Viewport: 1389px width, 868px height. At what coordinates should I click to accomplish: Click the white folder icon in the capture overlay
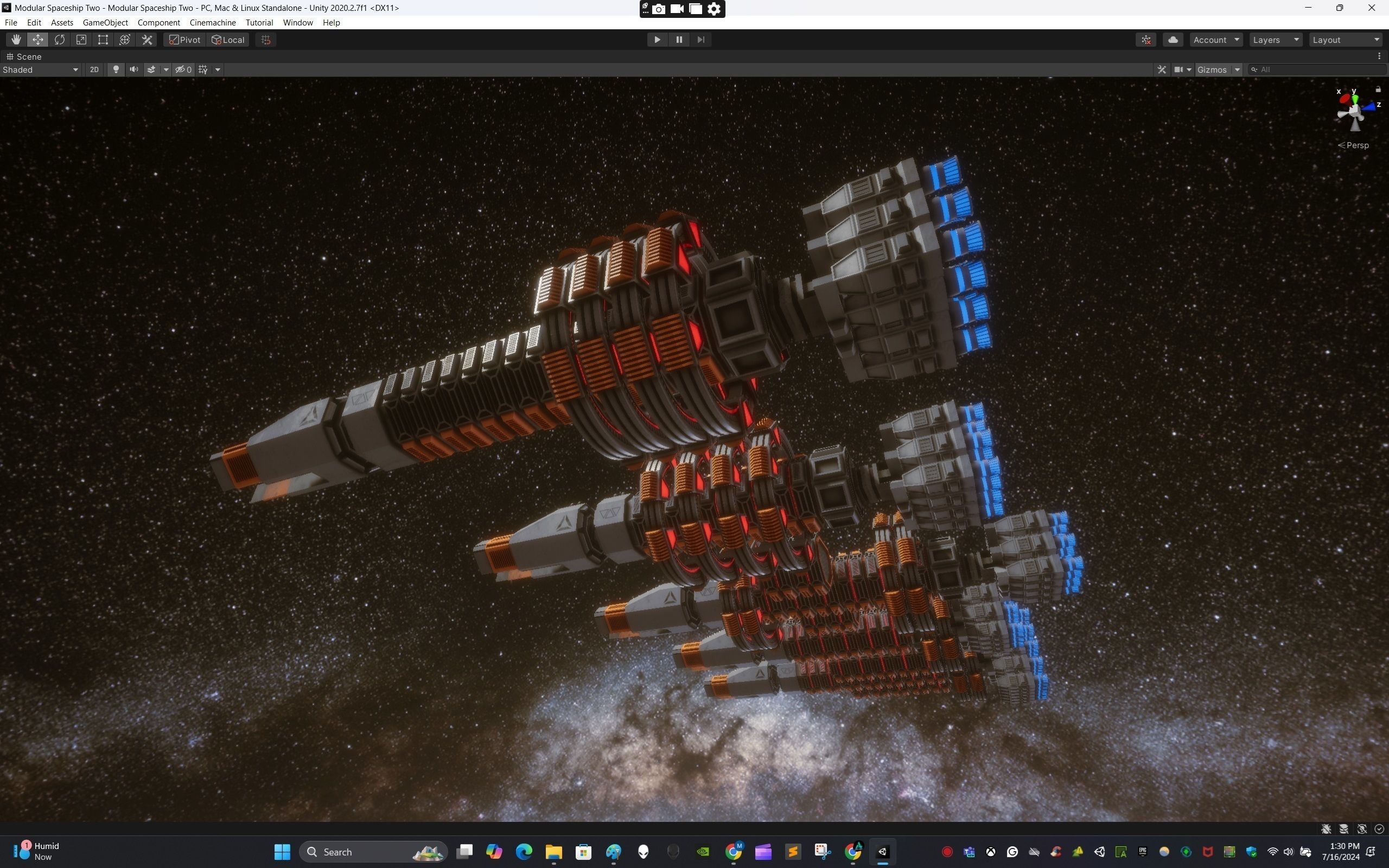(696, 9)
